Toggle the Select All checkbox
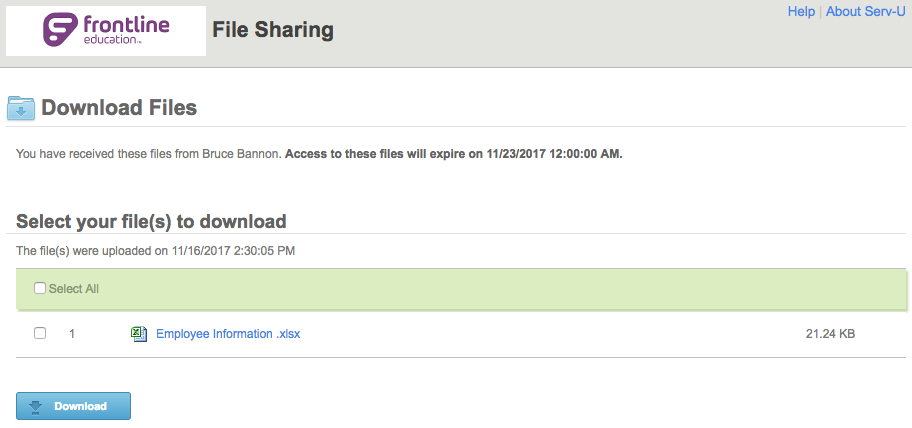 40,288
